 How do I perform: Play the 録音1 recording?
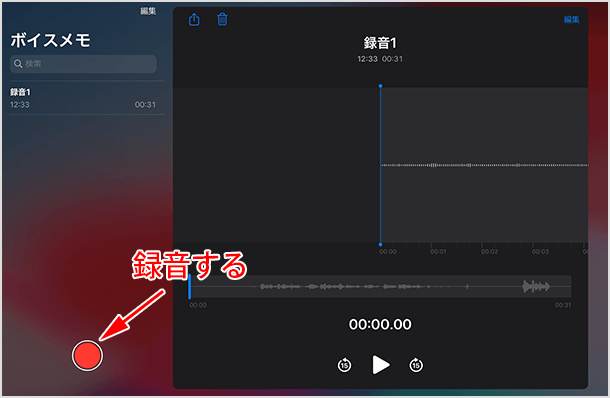[380, 365]
